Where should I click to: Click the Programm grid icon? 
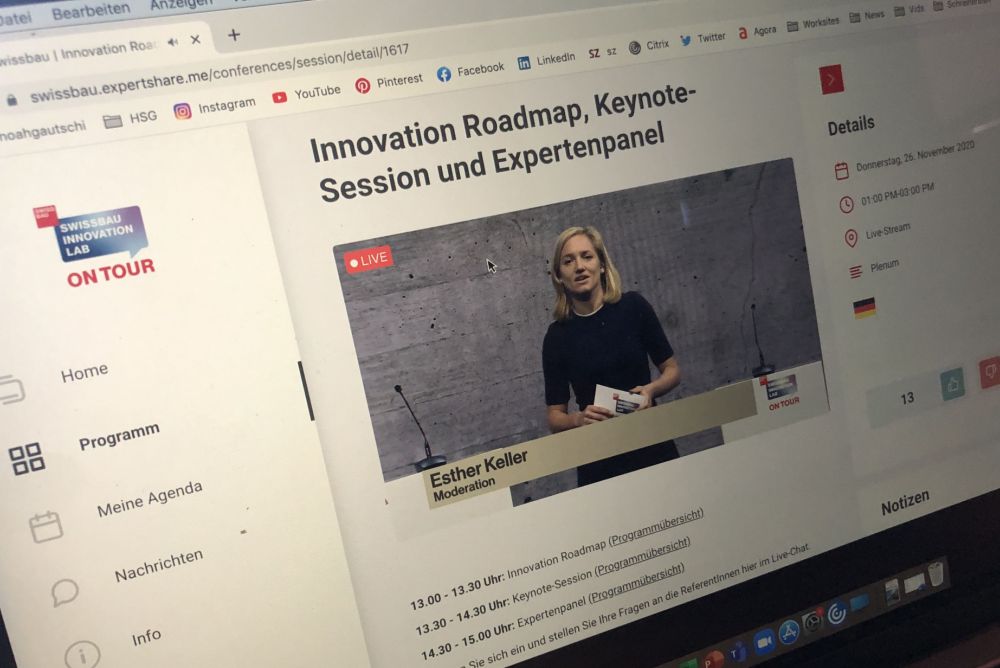tap(27, 458)
